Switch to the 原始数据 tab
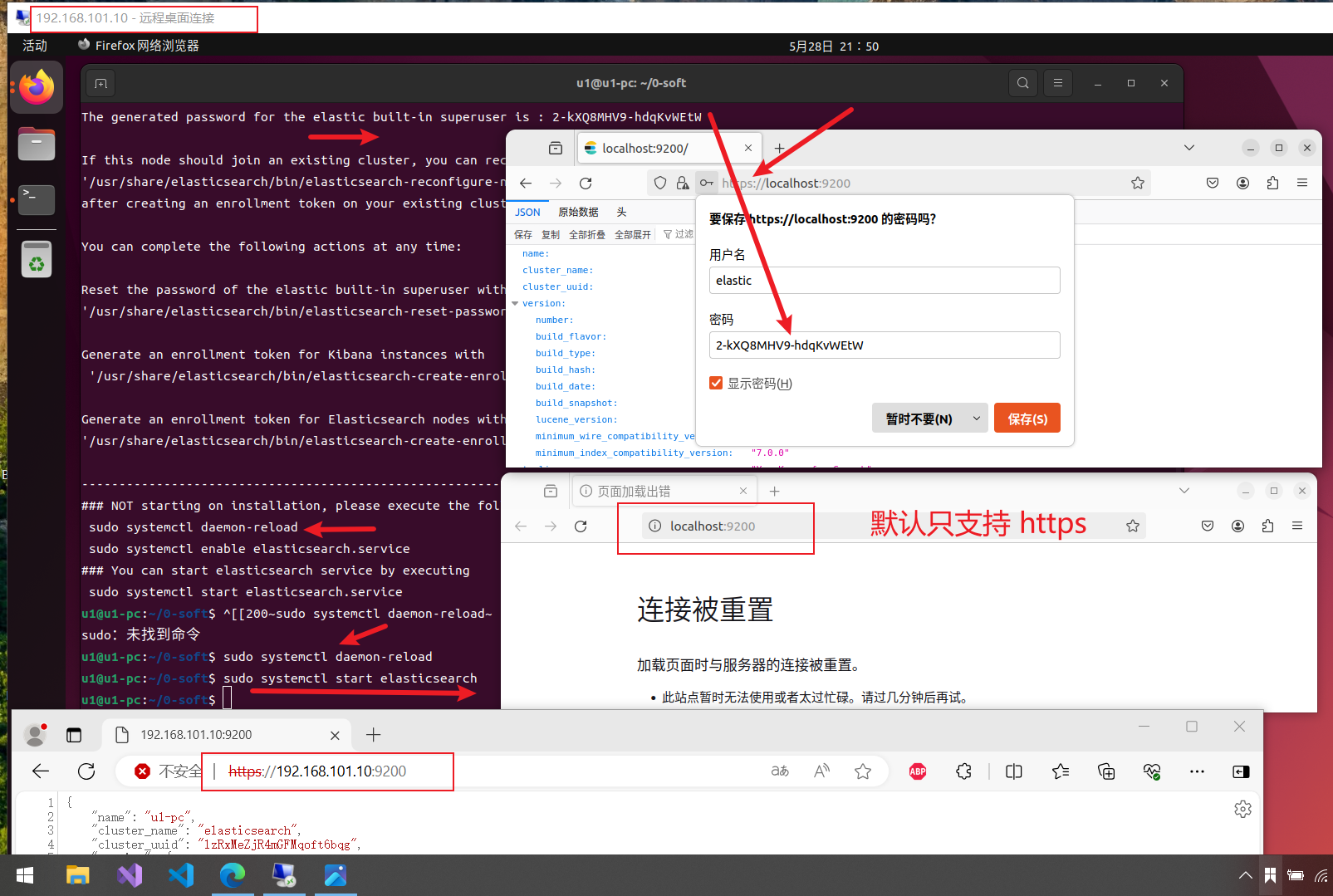 578,212
